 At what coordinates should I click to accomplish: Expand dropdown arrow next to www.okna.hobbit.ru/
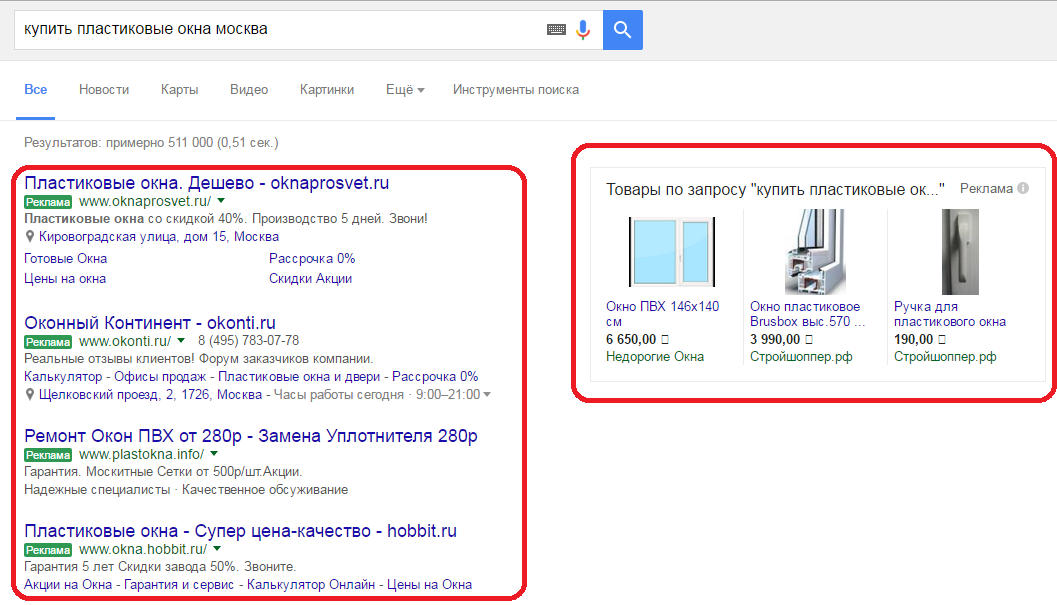click(x=217, y=549)
